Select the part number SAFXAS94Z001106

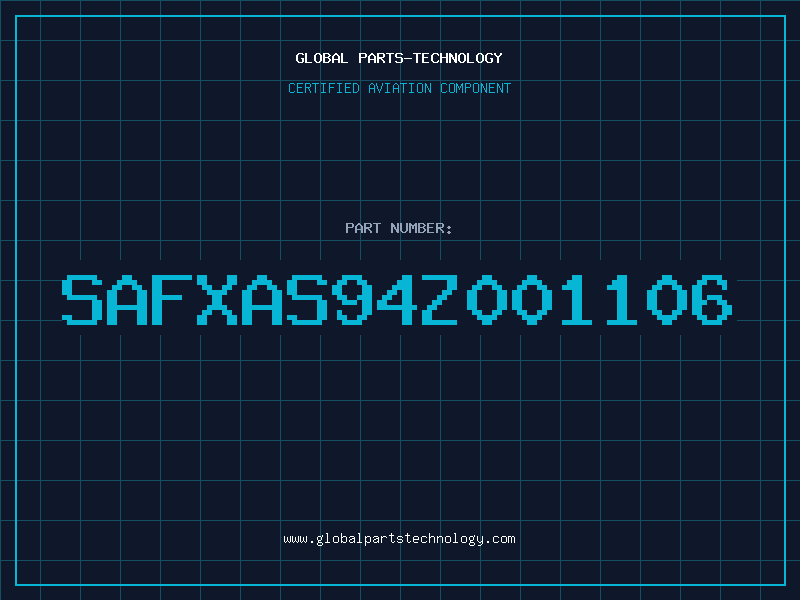(397, 299)
